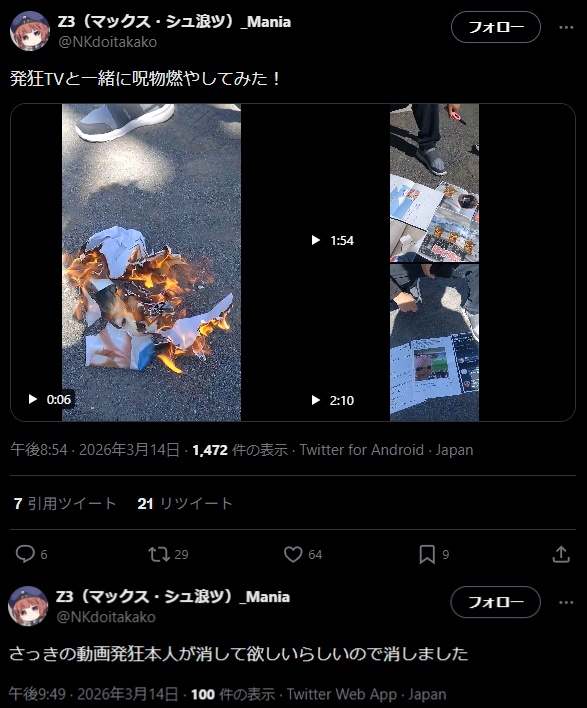Bookmark the tweet with bookmark icon
Viewport: 587px width, 708px height.
point(427,554)
